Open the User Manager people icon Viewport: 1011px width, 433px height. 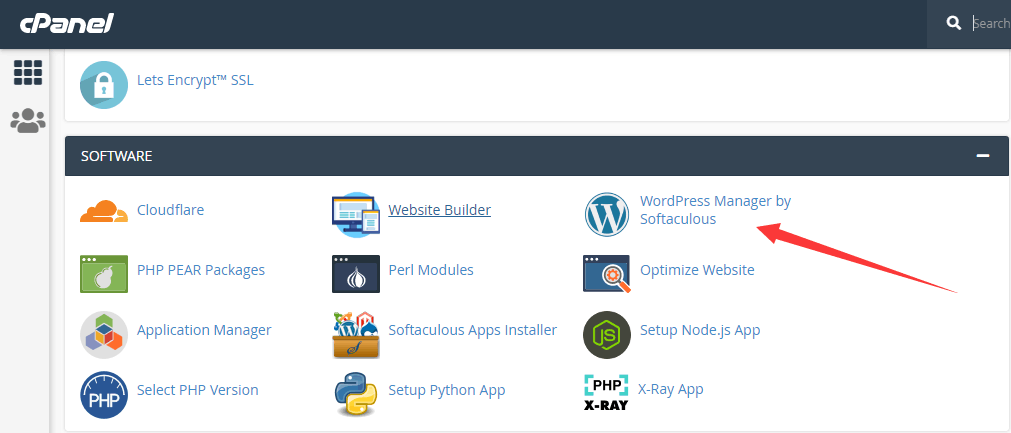coord(28,120)
